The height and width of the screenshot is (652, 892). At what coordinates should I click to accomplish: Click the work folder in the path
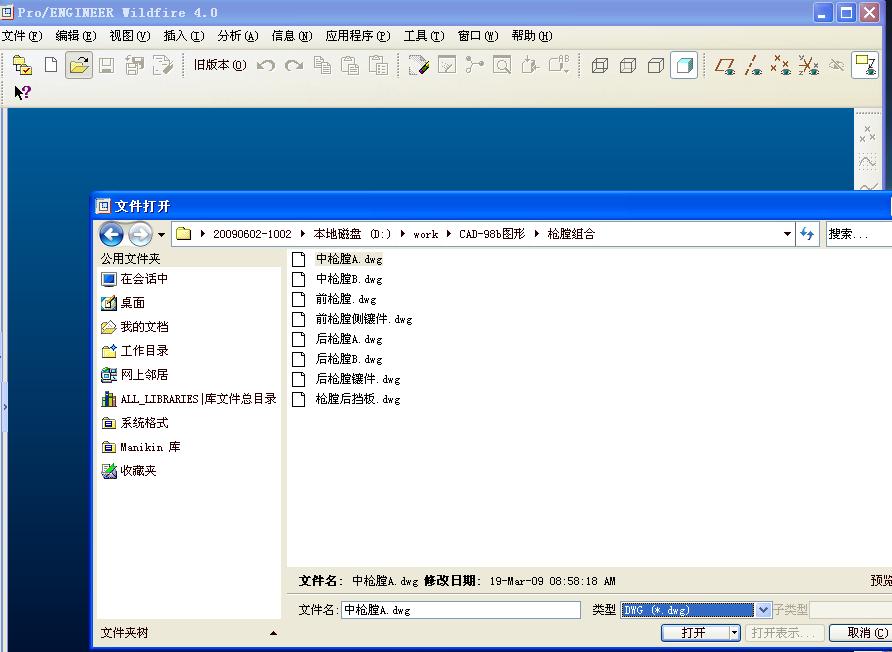click(x=426, y=234)
